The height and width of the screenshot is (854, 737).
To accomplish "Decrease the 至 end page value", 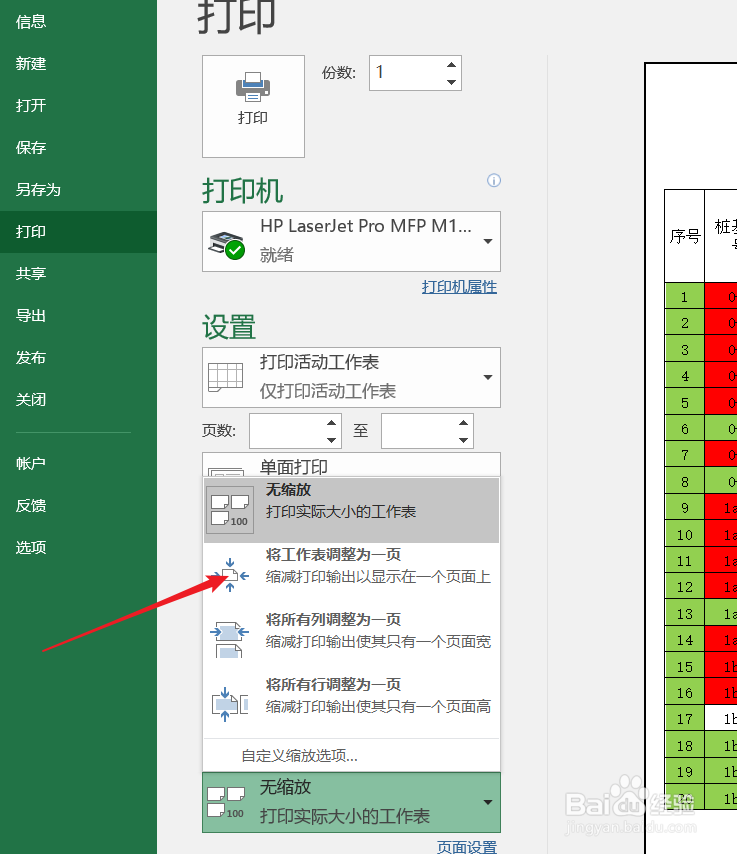I will pyautogui.click(x=464, y=440).
